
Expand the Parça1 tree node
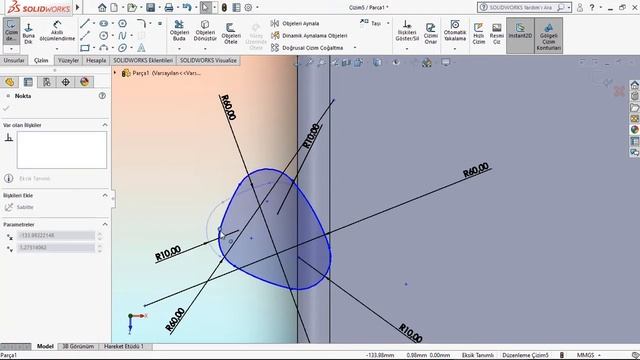tap(115, 73)
